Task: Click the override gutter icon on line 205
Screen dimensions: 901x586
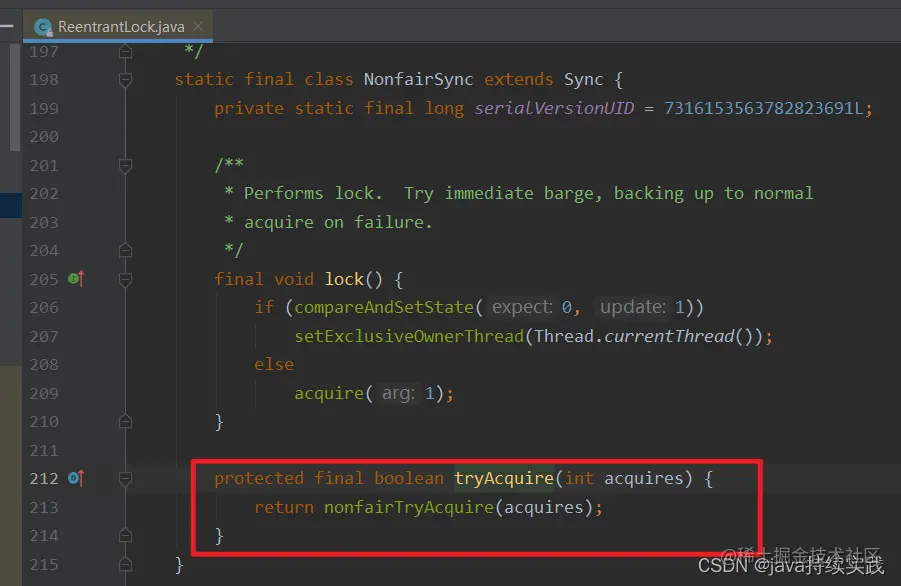Action: pos(76,279)
